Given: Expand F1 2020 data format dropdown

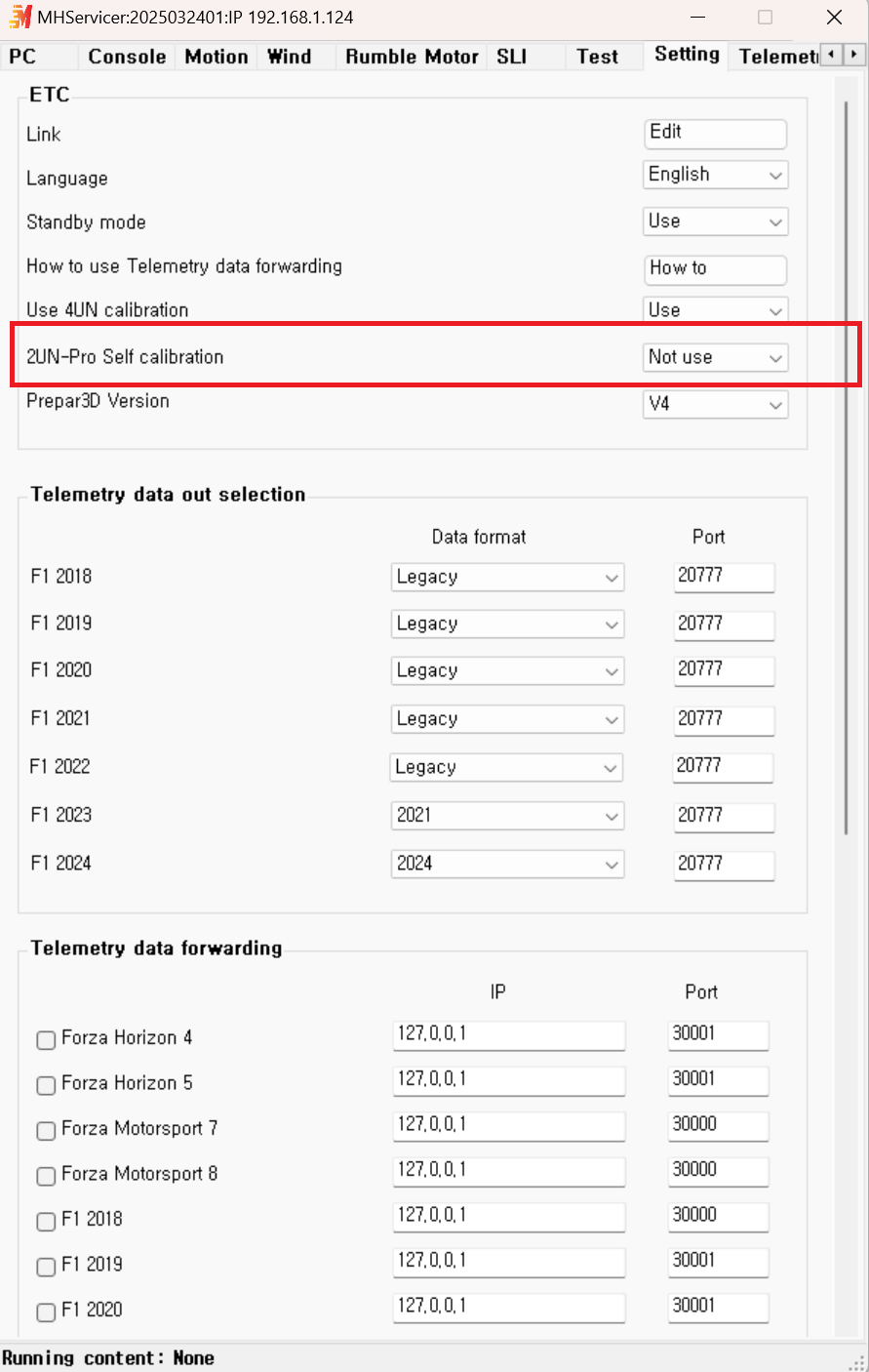Looking at the screenshot, I should click(x=507, y=670).
